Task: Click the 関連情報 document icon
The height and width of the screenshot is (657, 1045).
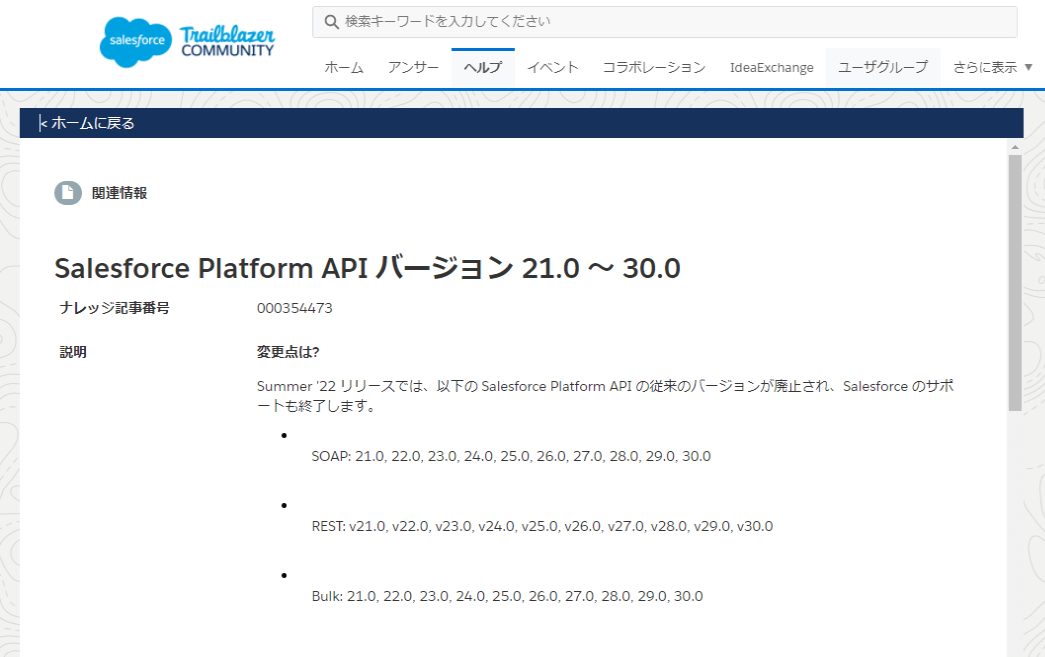Action: click(x=68, y=193)
